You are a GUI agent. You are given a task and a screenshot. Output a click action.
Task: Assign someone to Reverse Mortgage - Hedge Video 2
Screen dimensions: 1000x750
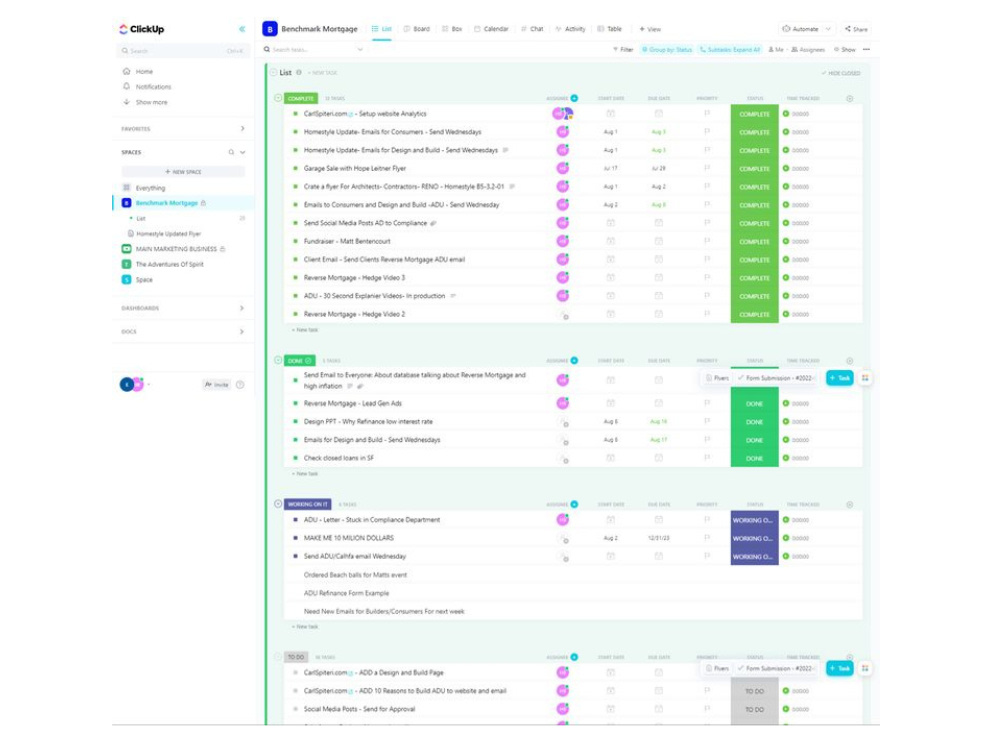[x=563, y=314]
